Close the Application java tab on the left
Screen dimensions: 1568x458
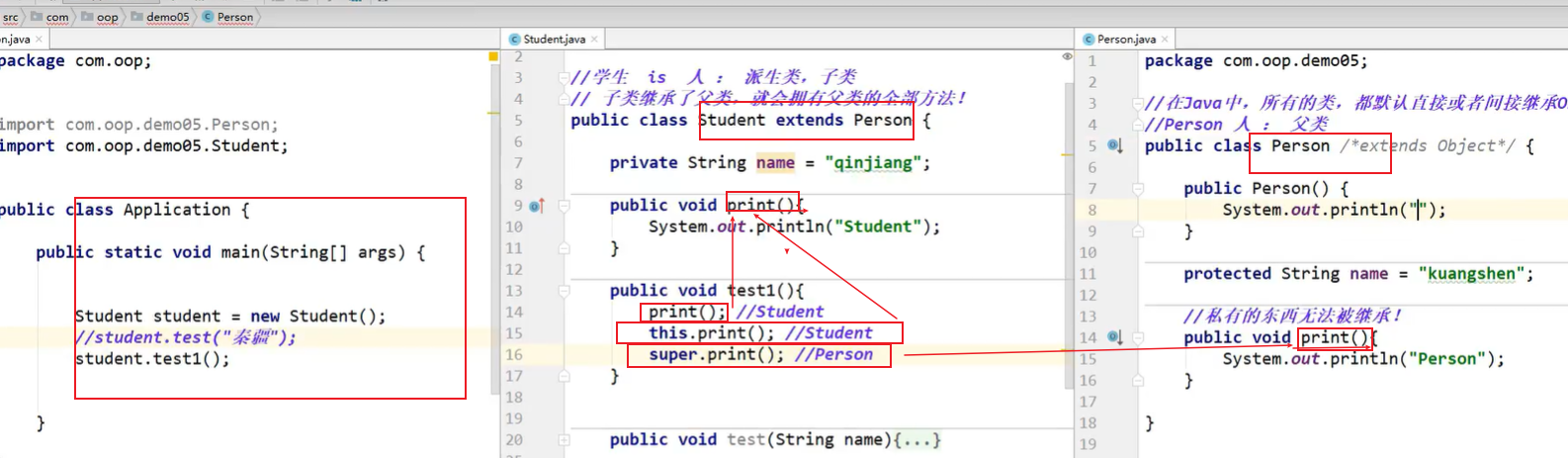click(x=39, y=40)
